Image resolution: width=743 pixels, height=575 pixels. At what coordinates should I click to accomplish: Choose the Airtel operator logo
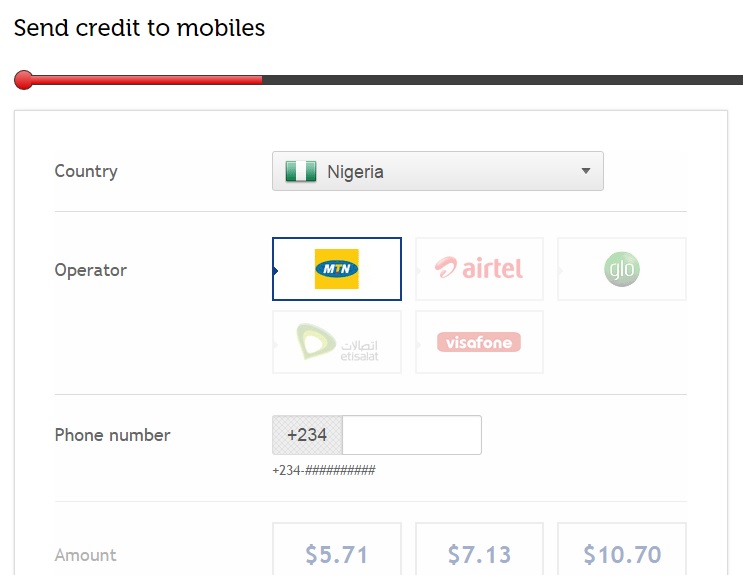point(479,269)
